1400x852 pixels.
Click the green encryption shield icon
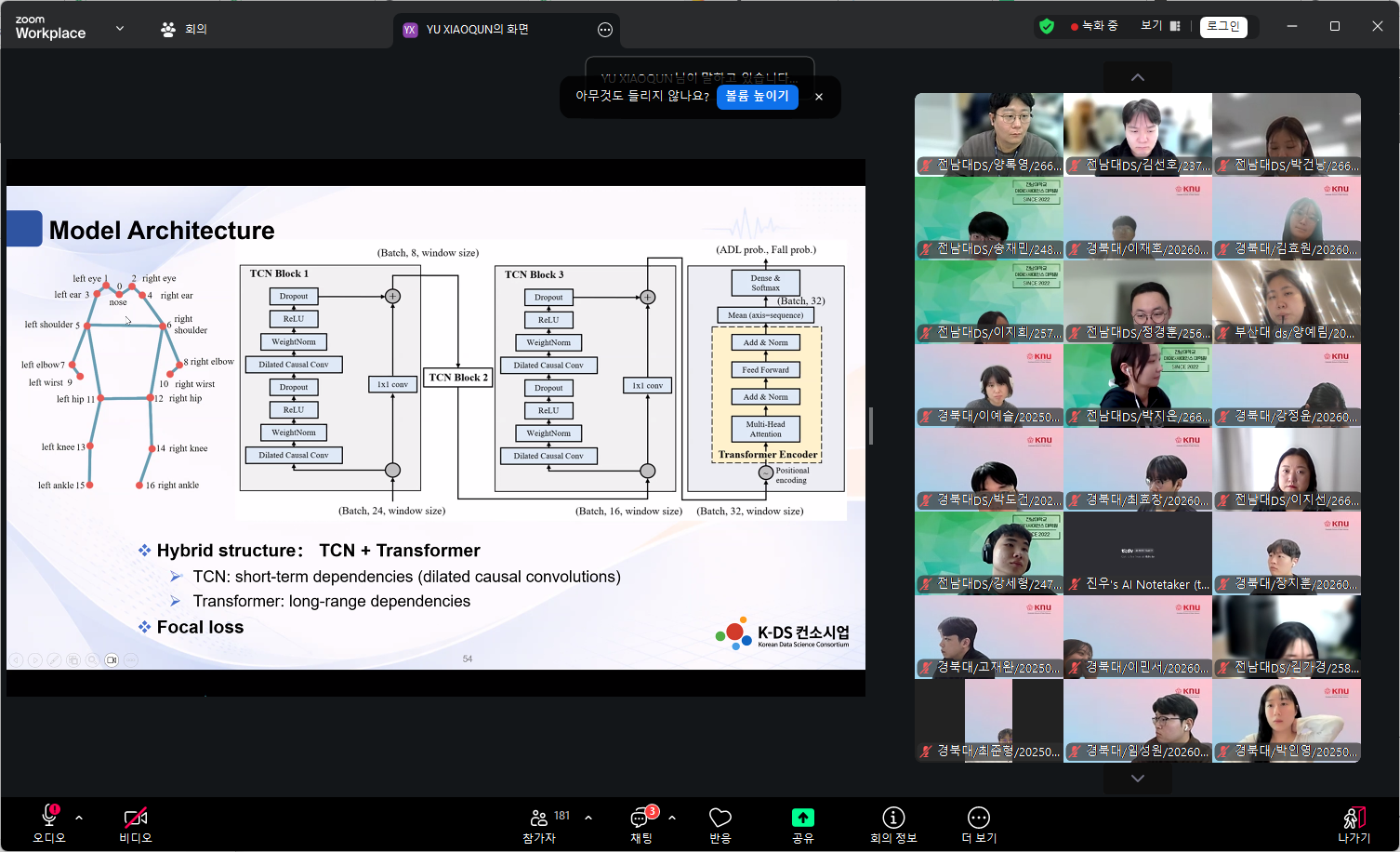pyautogui.click(x=1047, y=27)
